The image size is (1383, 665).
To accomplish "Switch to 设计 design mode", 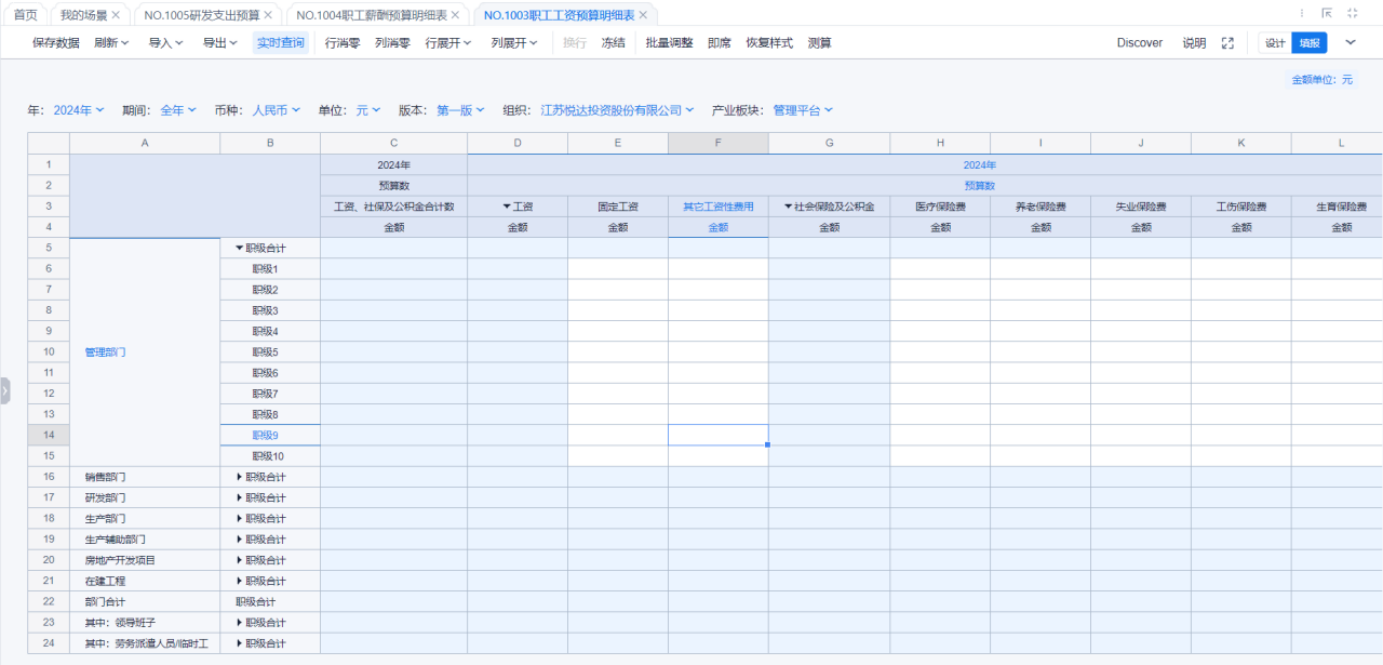I will [x=1275, y=43].
